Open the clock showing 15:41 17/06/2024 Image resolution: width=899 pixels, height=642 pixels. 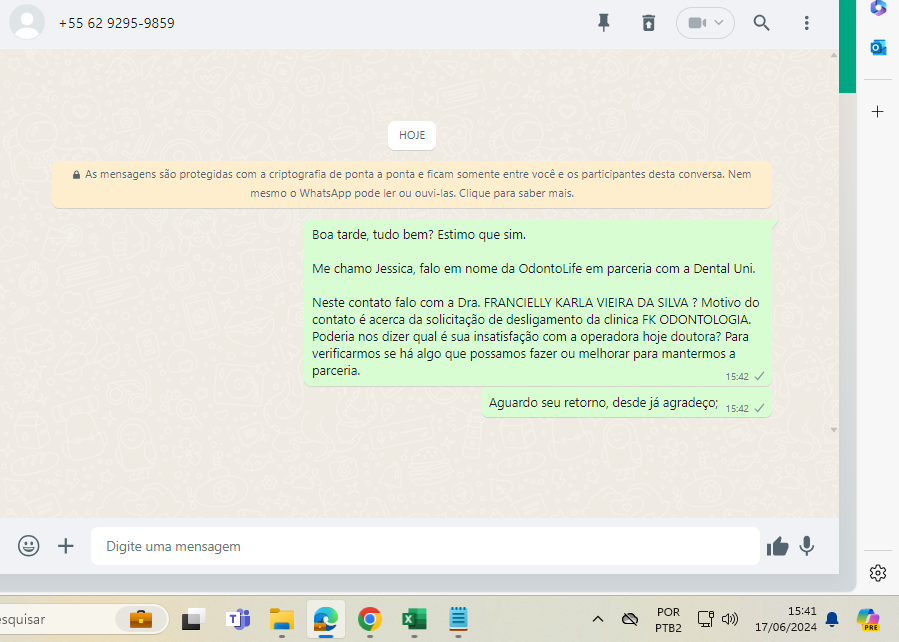tap(785, 619)
